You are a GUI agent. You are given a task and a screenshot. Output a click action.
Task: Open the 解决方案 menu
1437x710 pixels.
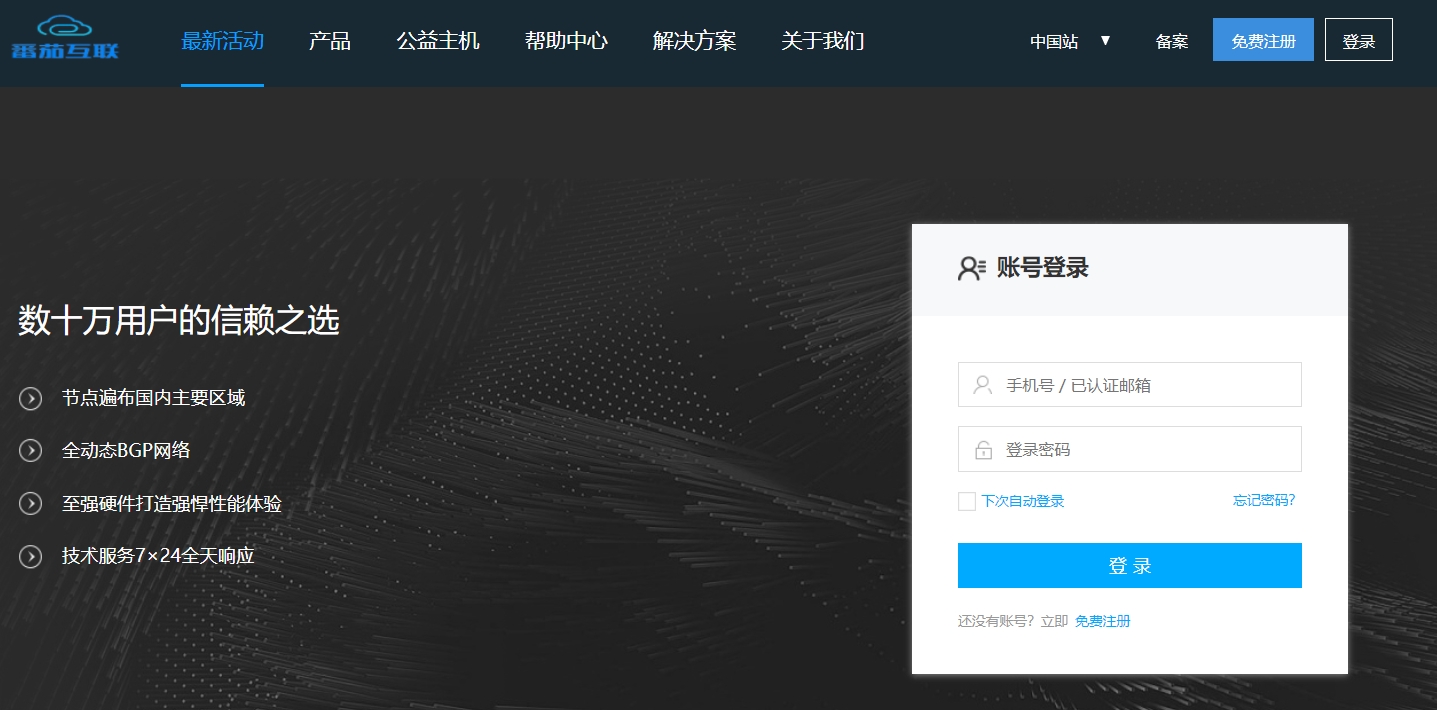694,40
